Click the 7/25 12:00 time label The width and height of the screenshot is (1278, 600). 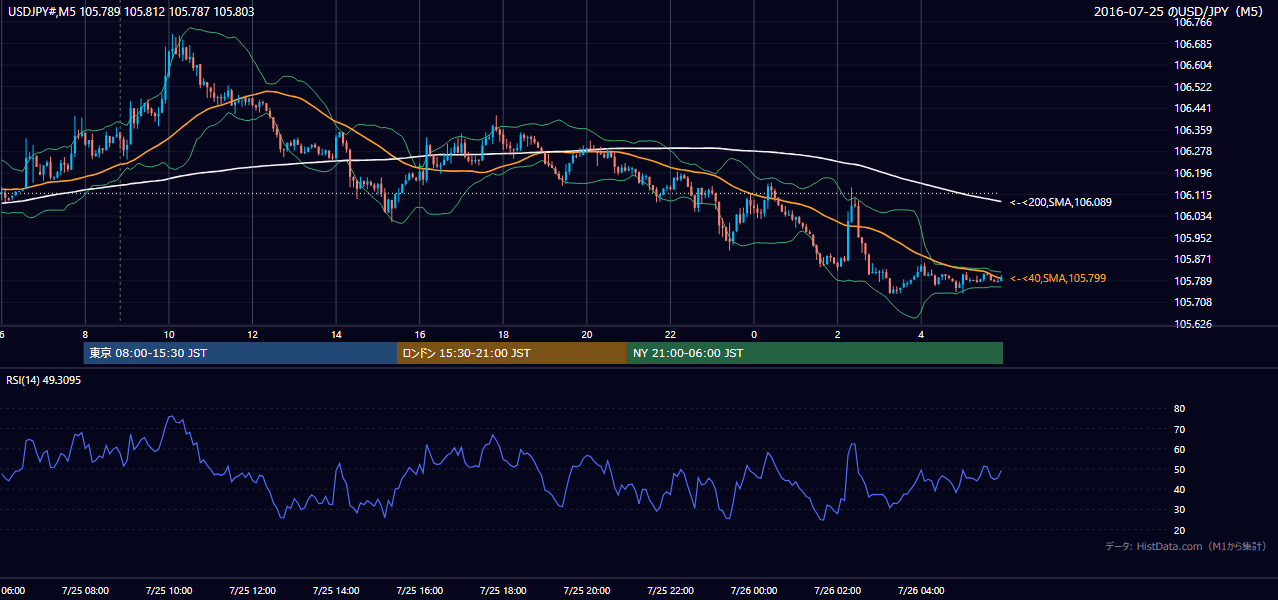pyautogui.click(x=252, y=590)
